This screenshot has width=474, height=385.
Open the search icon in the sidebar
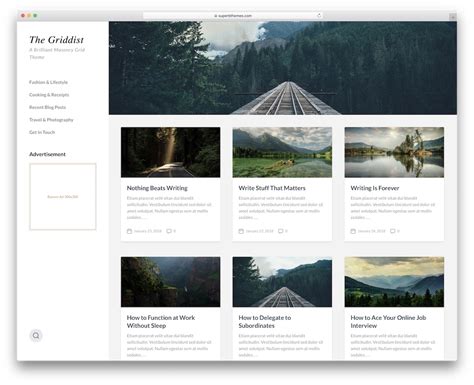tap(36, 335)
